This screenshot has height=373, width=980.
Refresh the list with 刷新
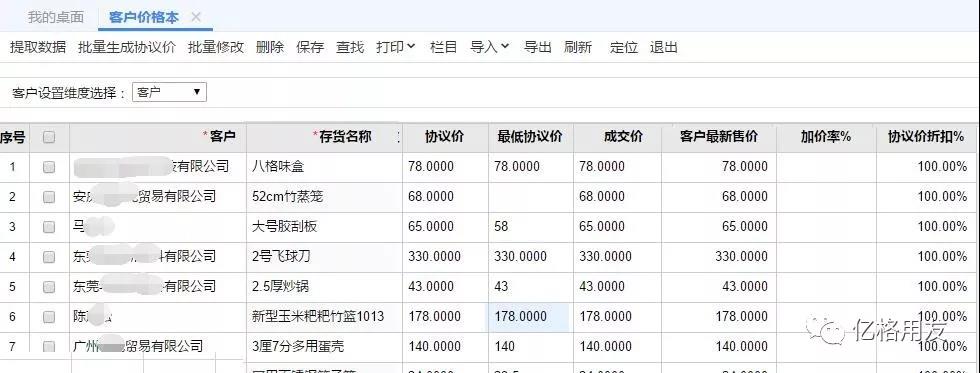(578, 47)
